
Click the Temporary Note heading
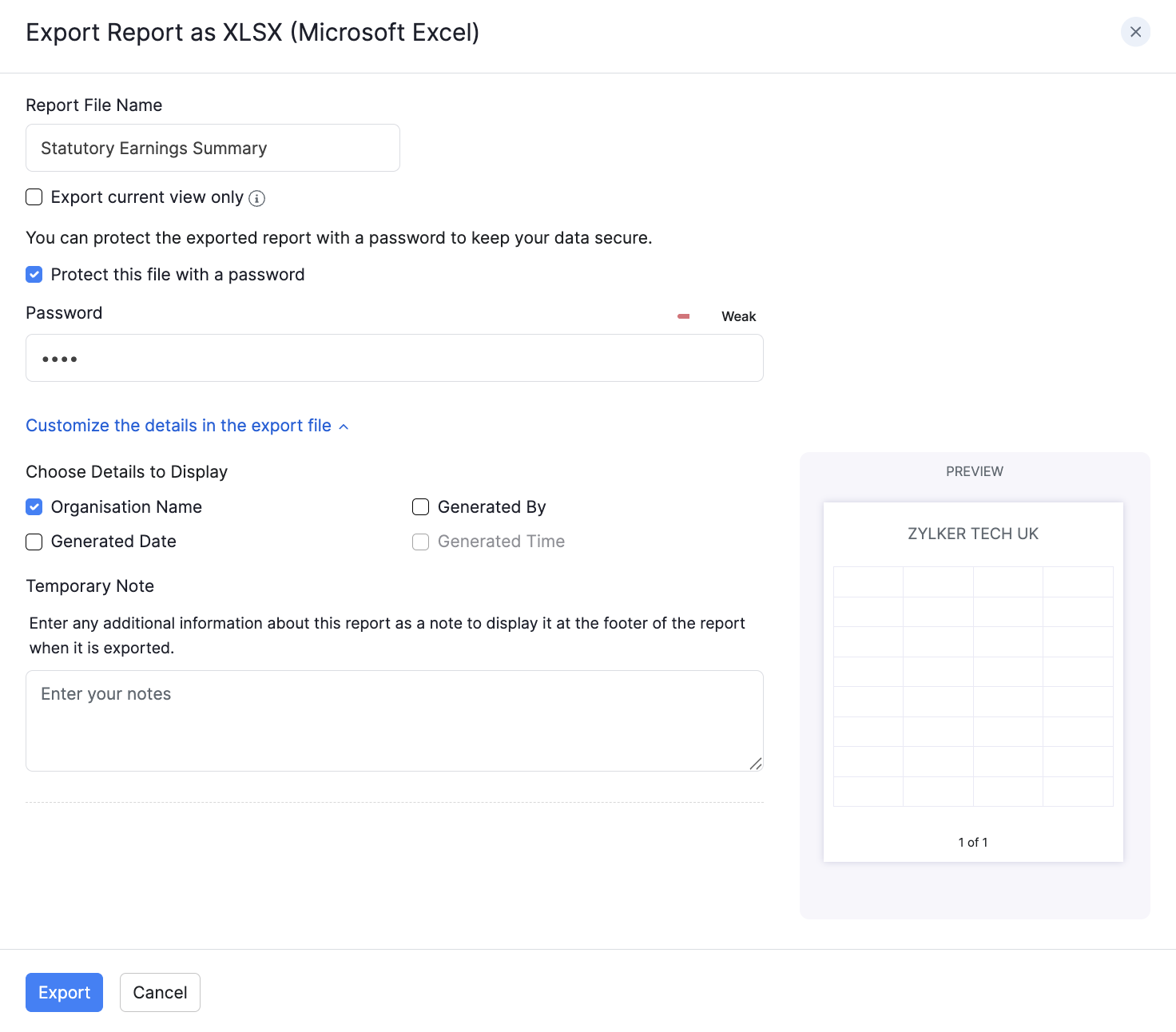[x=90, y=586]
